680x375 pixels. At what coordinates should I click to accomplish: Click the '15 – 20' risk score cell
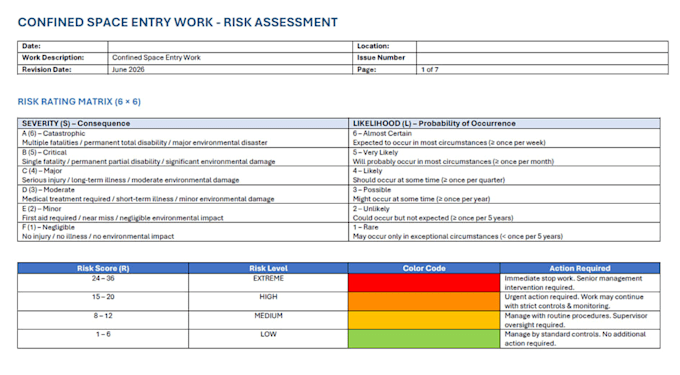(103, 301)
